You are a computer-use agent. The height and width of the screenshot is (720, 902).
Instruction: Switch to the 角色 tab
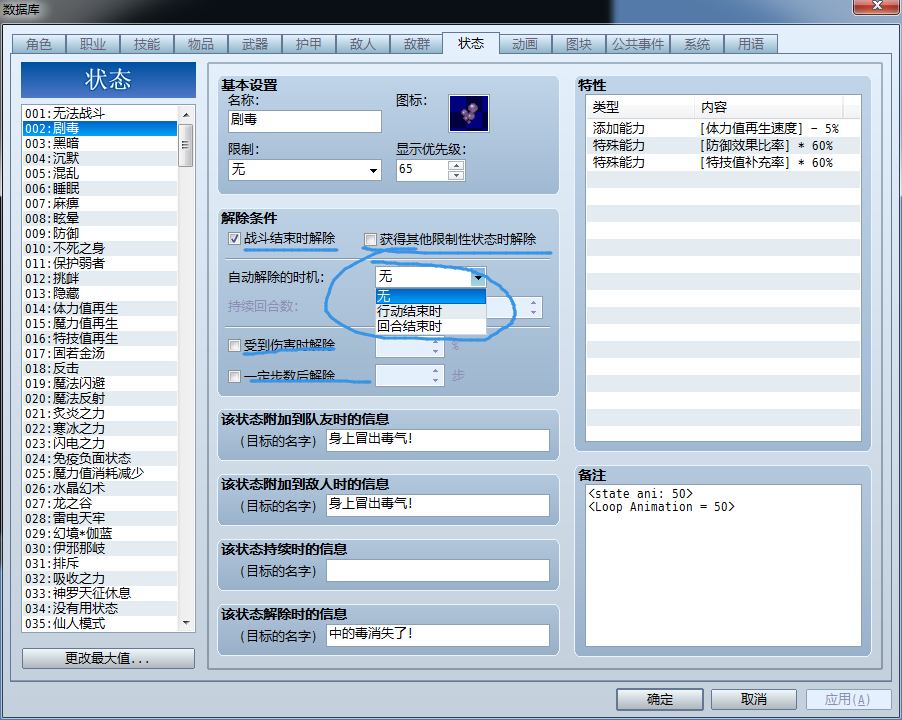(39, 44)
